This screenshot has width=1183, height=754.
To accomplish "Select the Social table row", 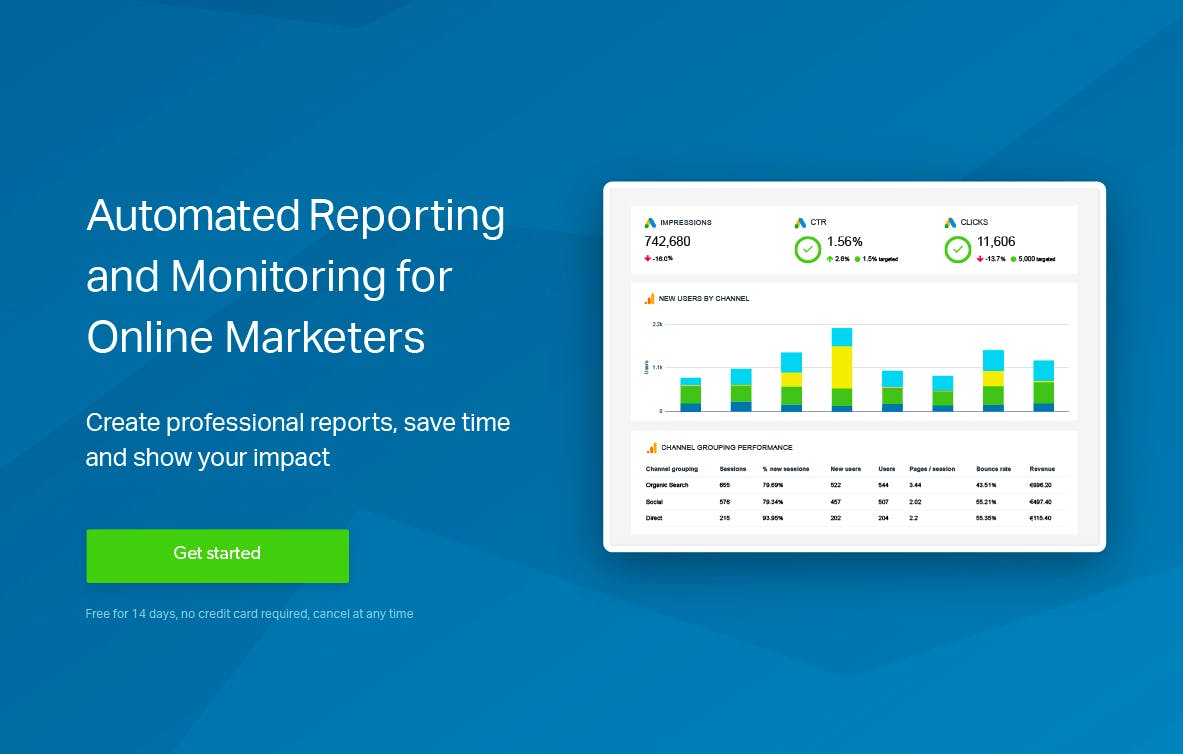I will 854,502.
